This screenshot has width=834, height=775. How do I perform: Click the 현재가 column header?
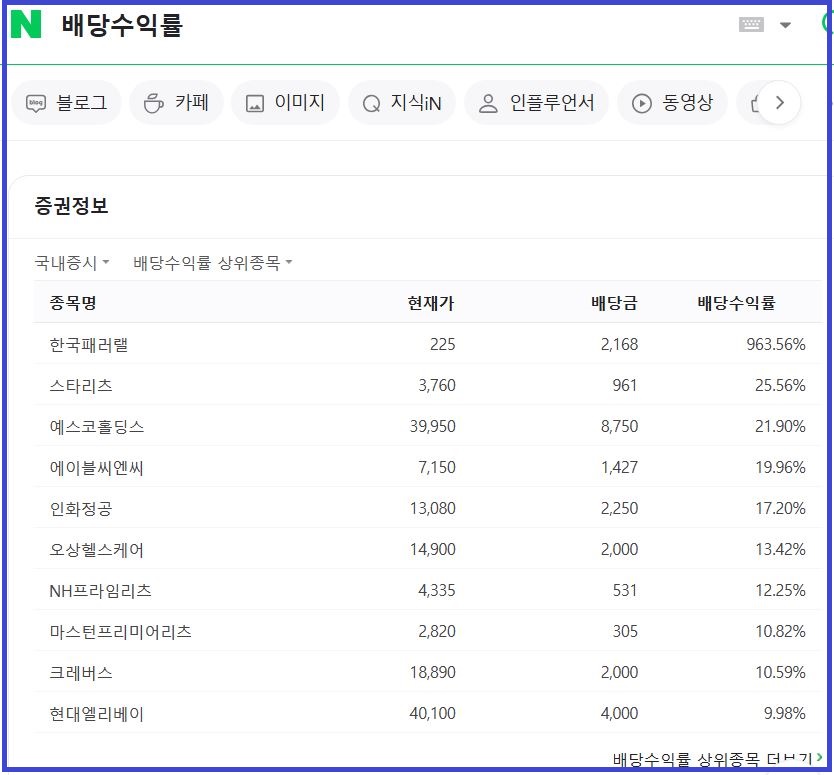coord(431,303)
